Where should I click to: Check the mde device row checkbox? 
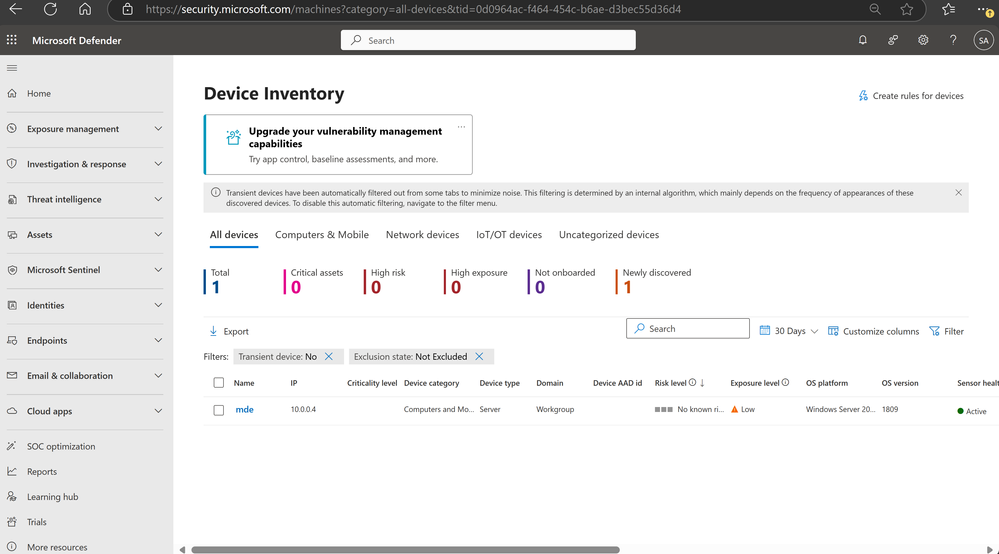pyautogui.click(x=219, y=410)
